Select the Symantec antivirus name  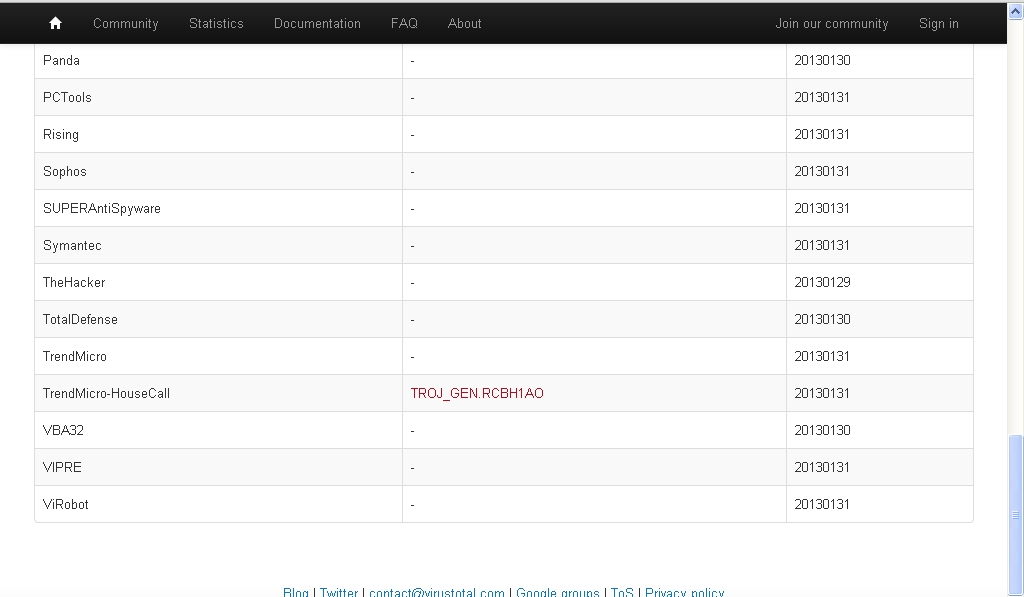(x=72, y=246)
